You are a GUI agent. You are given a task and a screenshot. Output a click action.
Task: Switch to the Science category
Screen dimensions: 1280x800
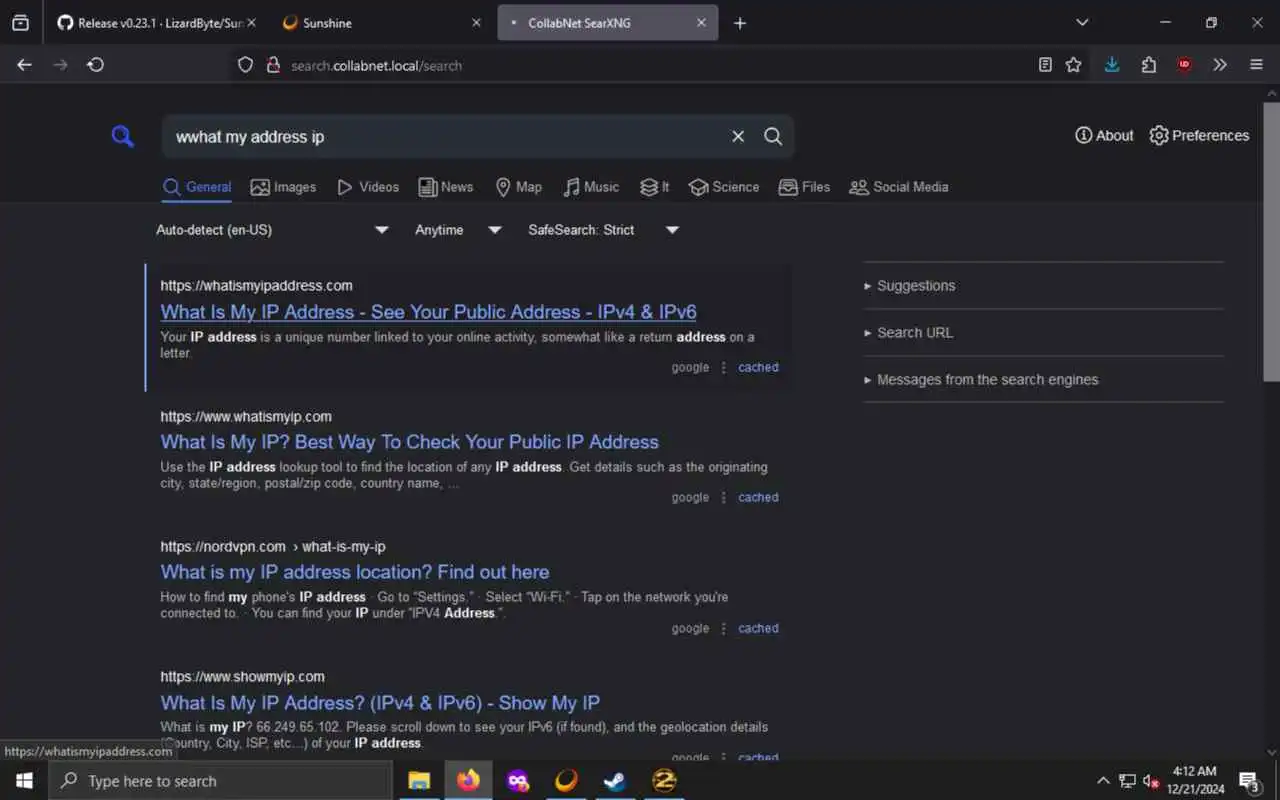pyautogui.click(x=724, y=187)
